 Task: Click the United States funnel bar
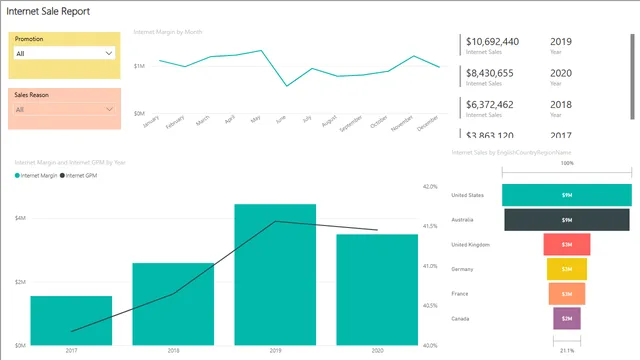tap(567, 195)
